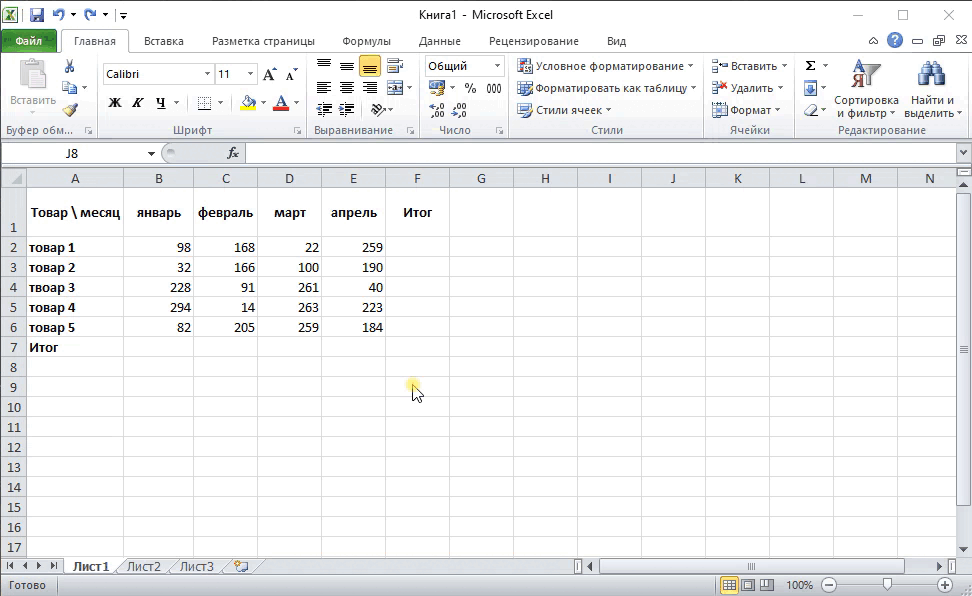Image resolution: width=972 pixels, height=596 pixels.
Task: Click the Copy icon in clipboard group
Action: pyautogui.click(x=69, y=87)
